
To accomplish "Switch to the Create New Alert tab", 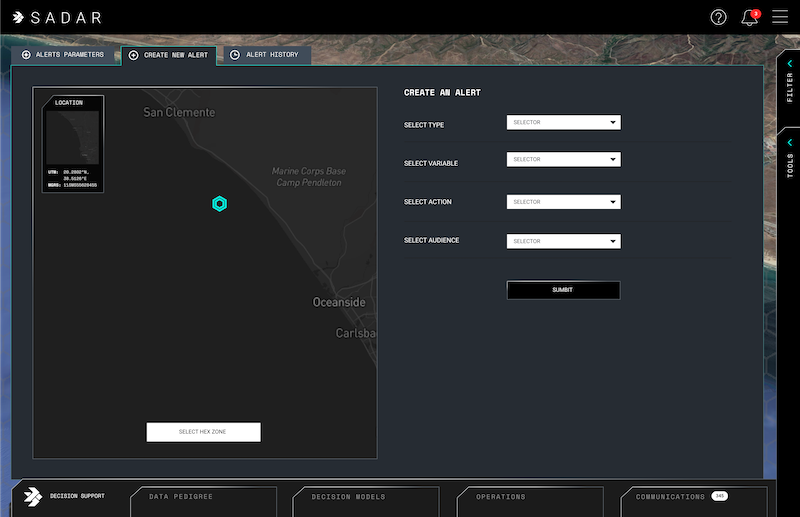I will [x=168, y=55].
